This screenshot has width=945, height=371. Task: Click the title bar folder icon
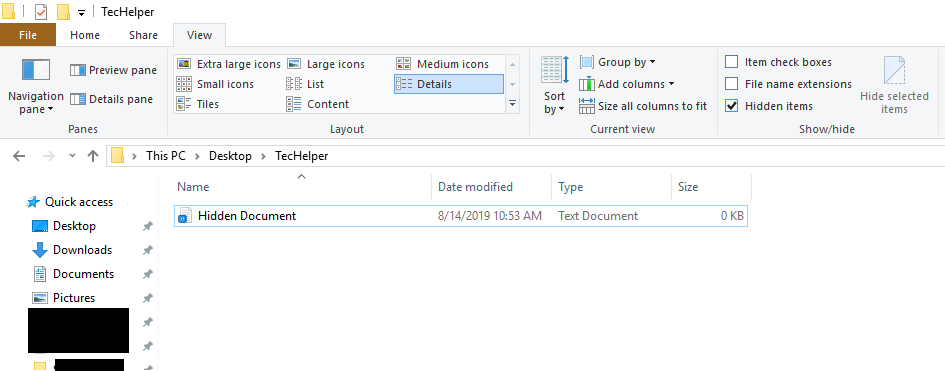(8, 11)
